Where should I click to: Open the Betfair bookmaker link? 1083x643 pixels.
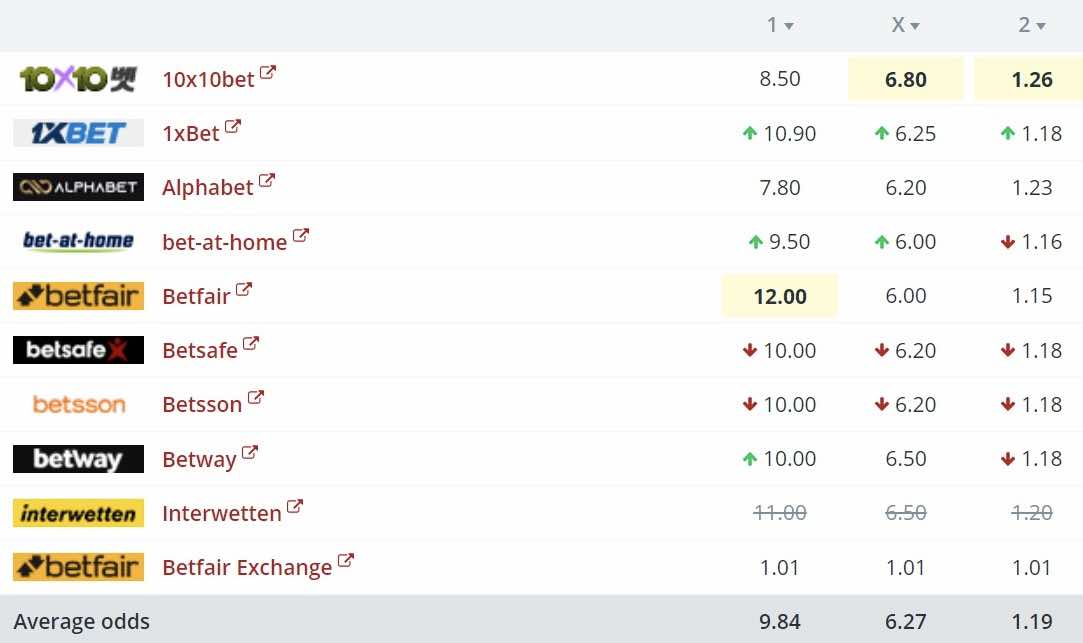point(196,296)
